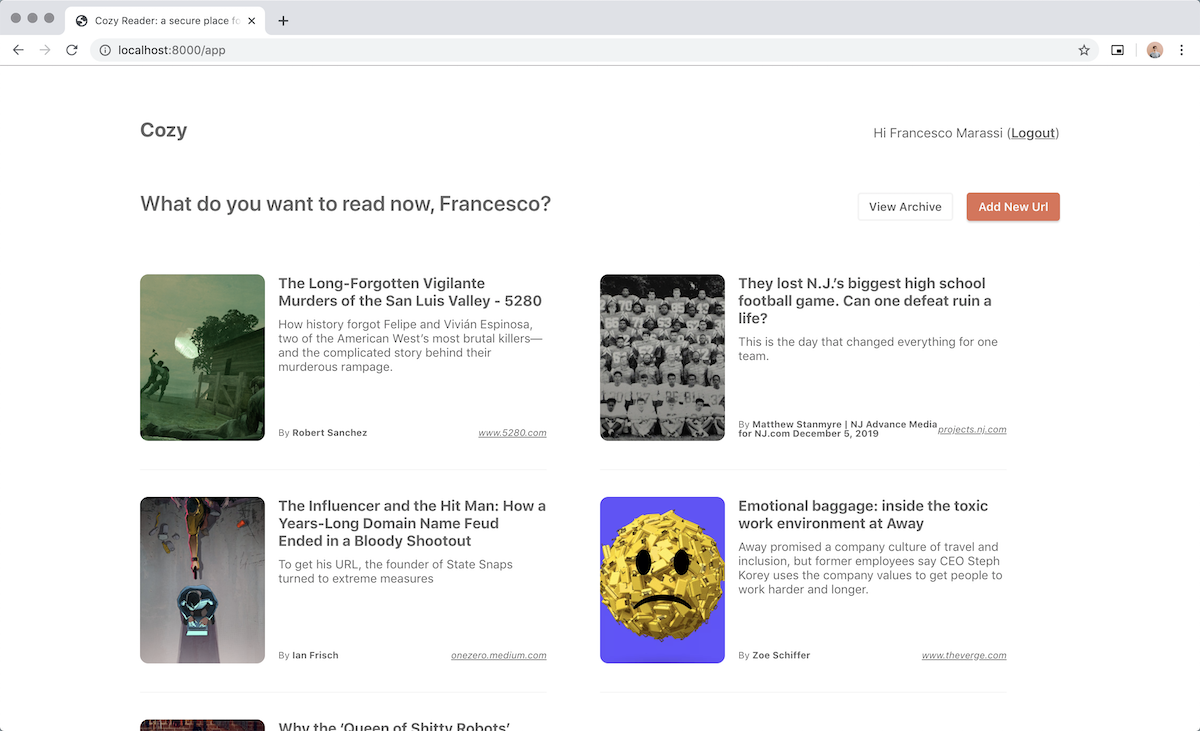Click the Felipe and Vivián Espinosa description
This screenshot has width=1200, height=731.
click(x=410, y=345)
